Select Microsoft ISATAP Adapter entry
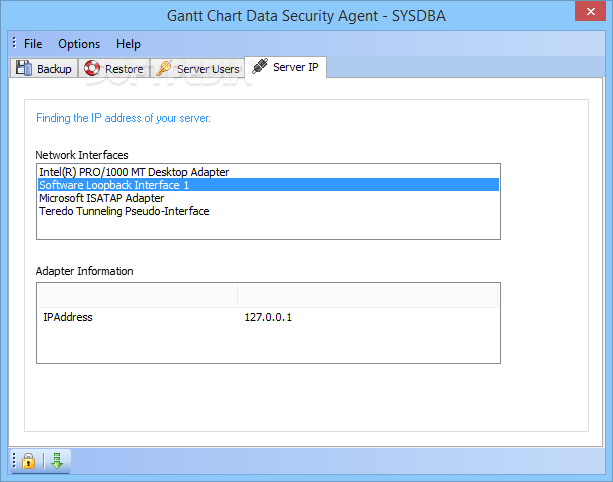Image resolution: width=613 pixels, height=482 pixels. (x=268, y=198)
